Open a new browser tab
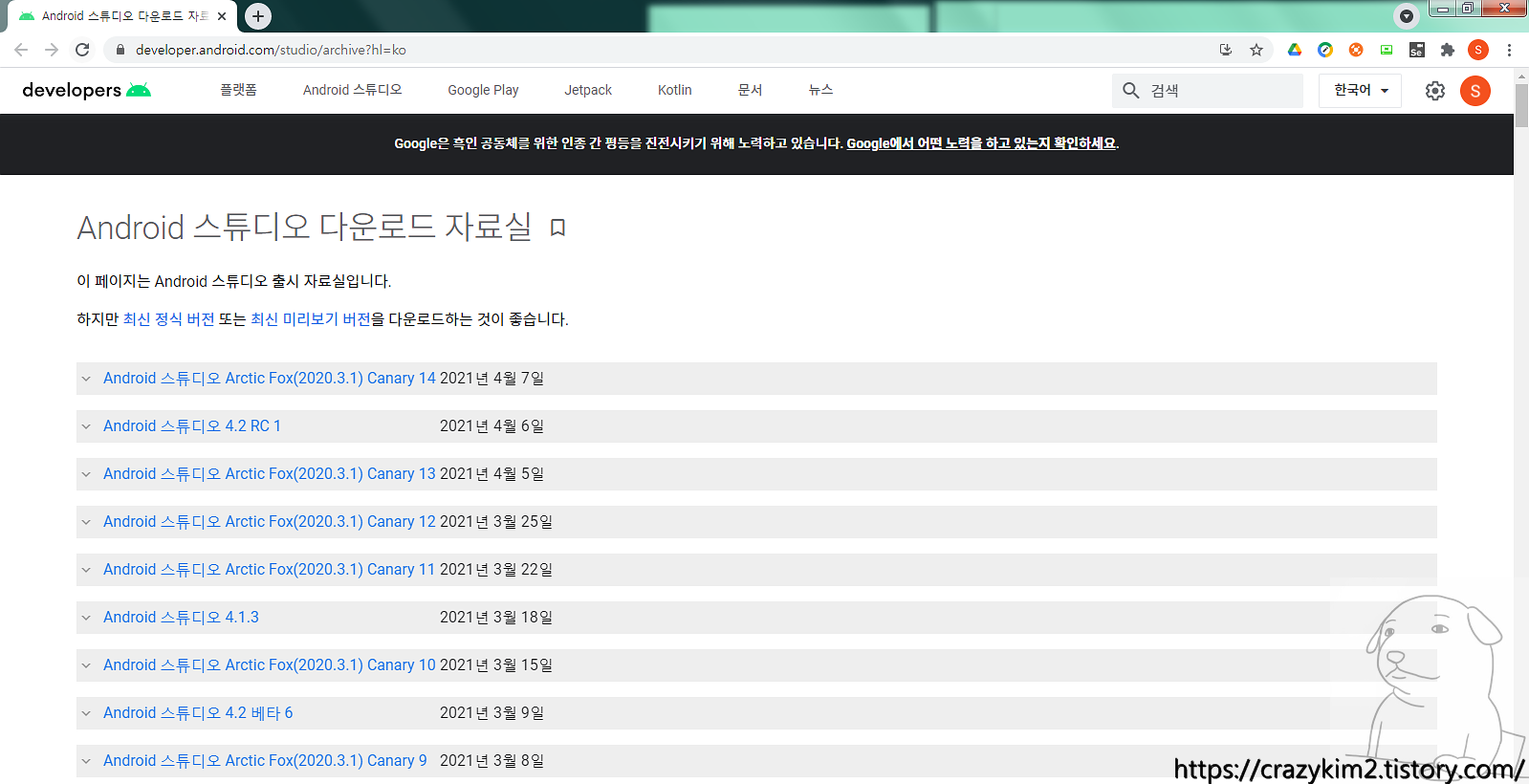This screenshot has height=784, width=1529. 258,16
